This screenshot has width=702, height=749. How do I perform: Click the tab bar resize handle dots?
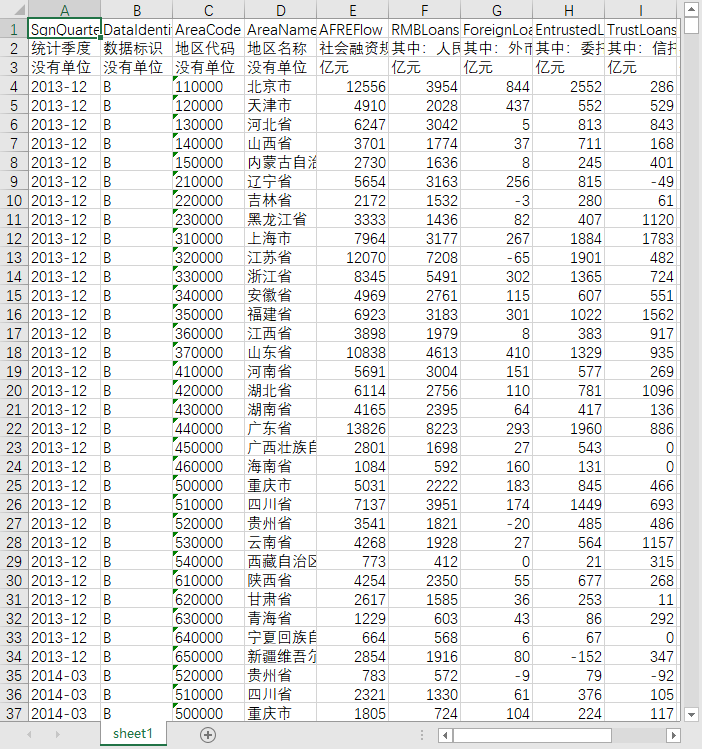(x=422, y=735)
